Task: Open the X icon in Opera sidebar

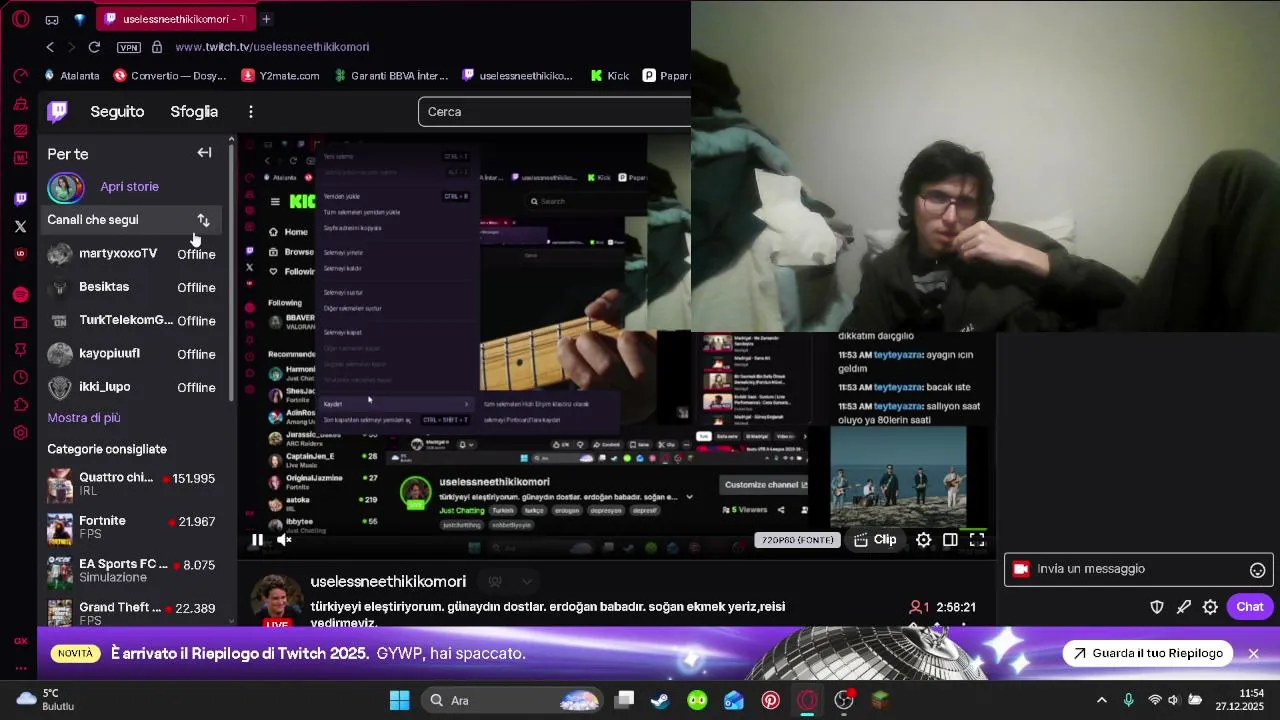Action: coord(20,226)
